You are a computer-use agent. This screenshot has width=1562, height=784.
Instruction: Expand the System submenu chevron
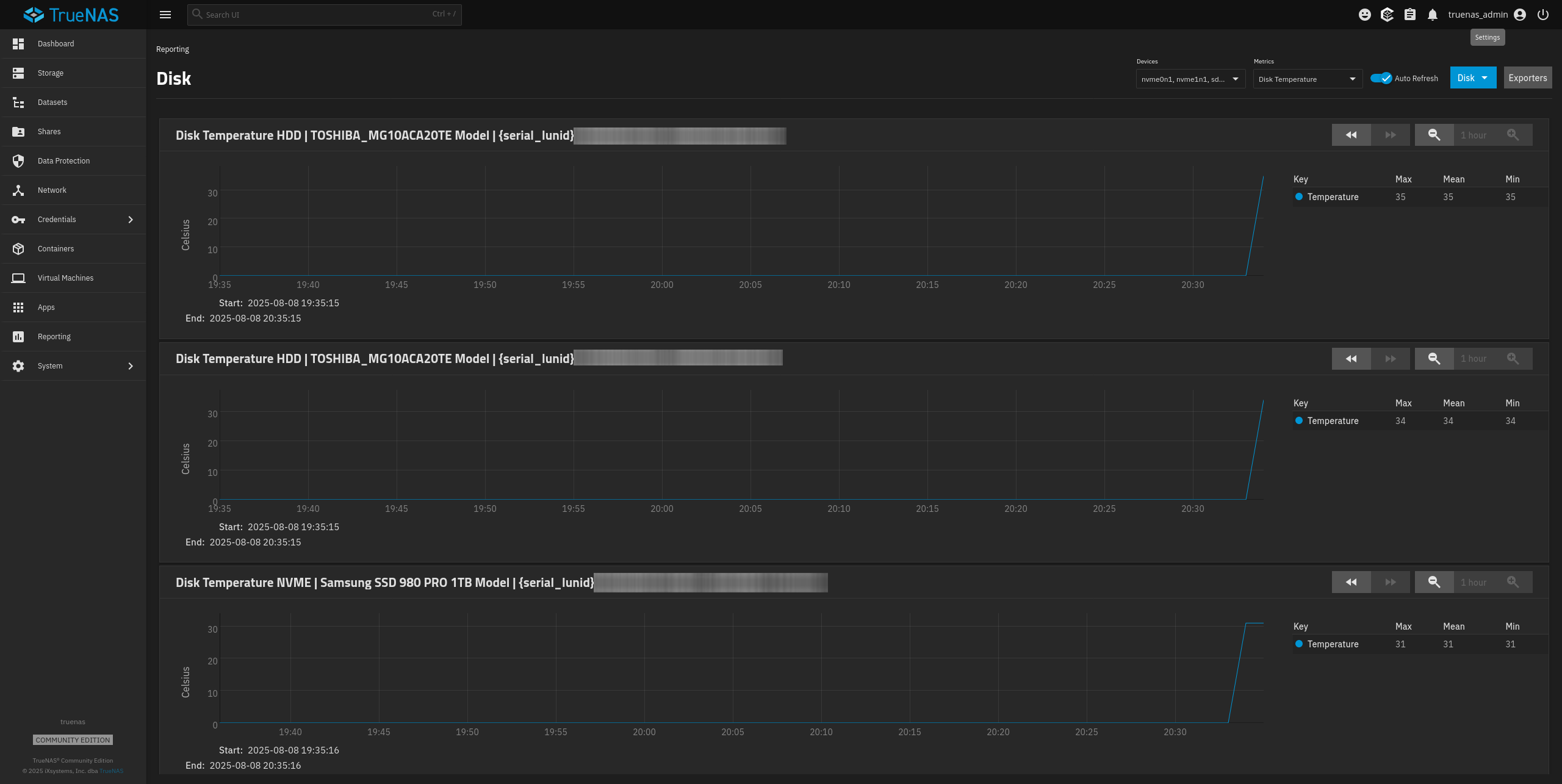point(131,366)
